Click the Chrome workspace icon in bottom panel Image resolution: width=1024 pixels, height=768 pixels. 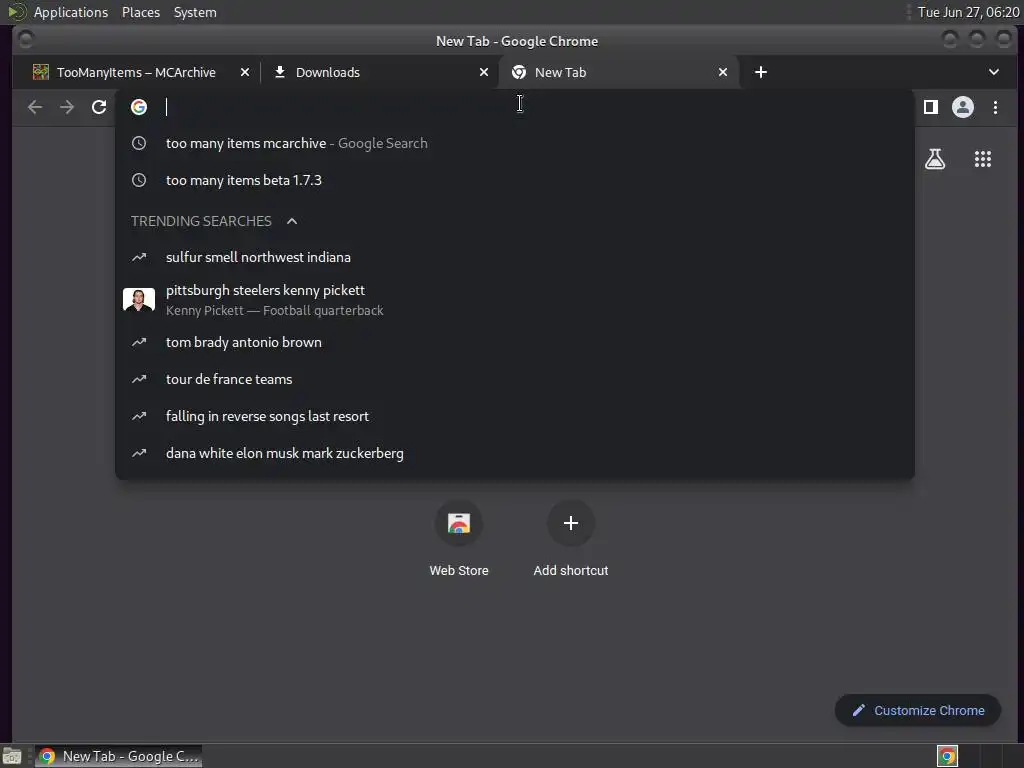pos(947,756)
